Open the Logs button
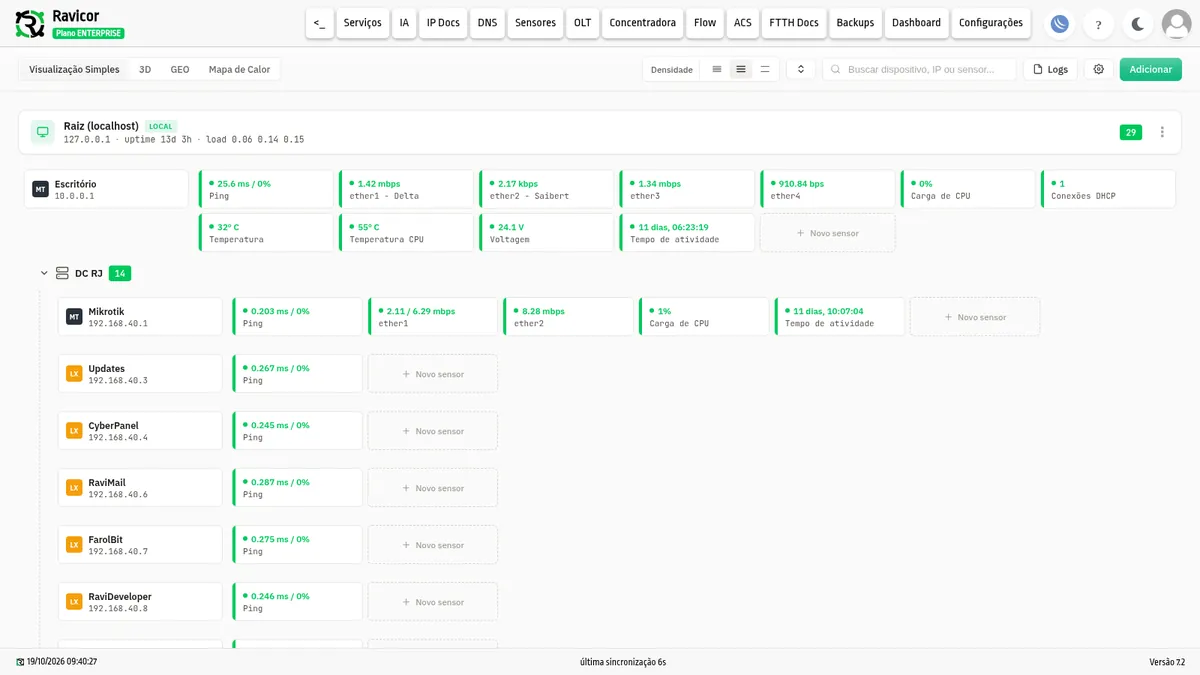 pos(1050,69)
